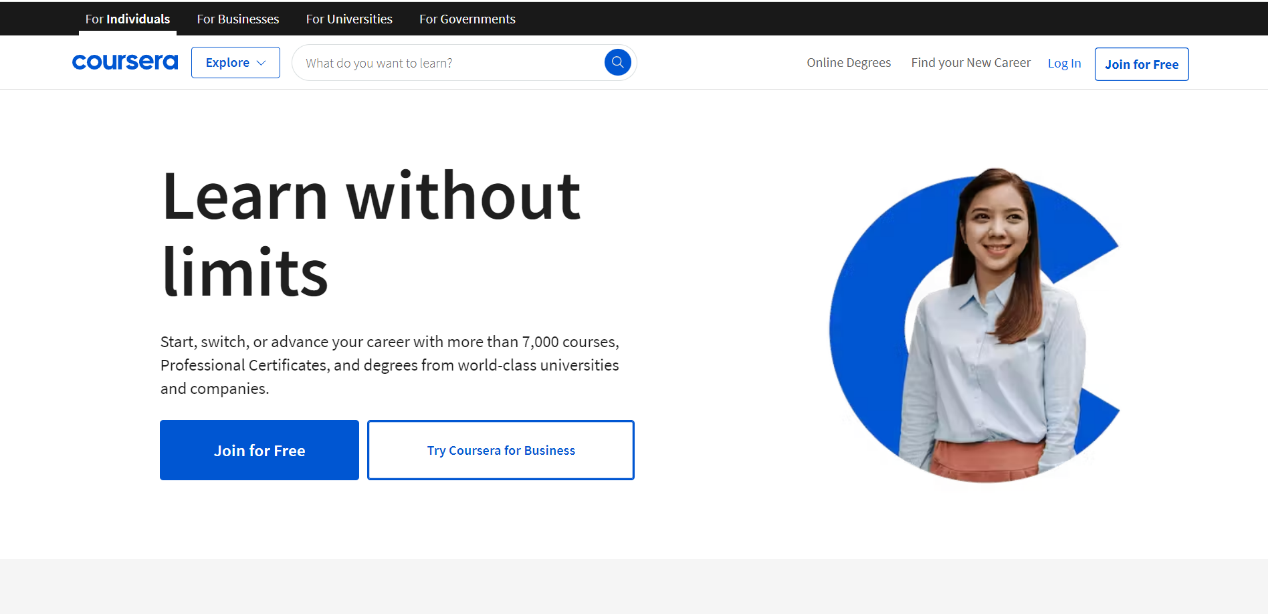Click the blue search magnifier icon

[x=617, y=62]
